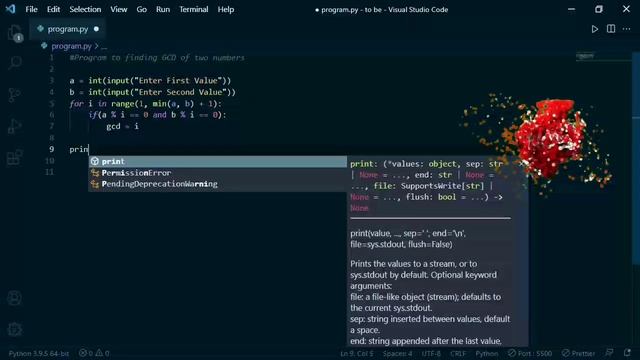This screenshot has height=360, width=640.
Task: Open the Run menu
Action: 163,9
